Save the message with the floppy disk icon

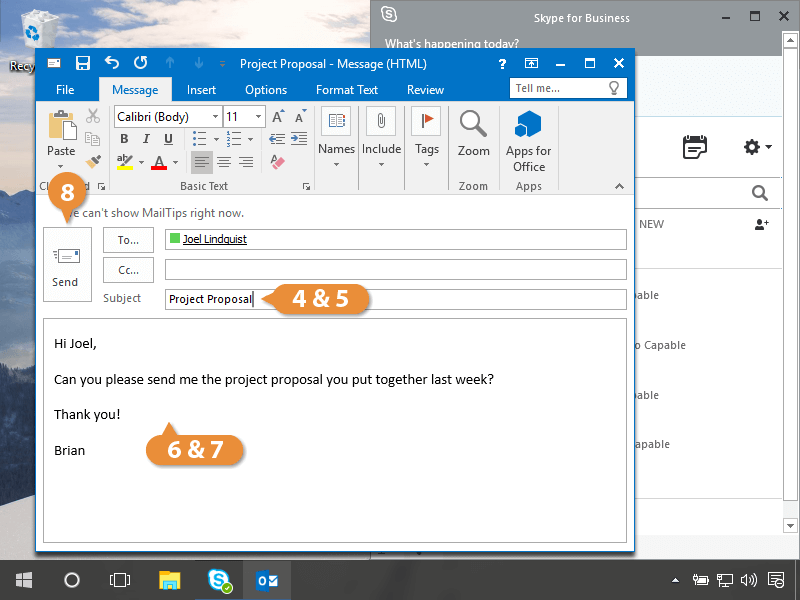coord(83,63)
